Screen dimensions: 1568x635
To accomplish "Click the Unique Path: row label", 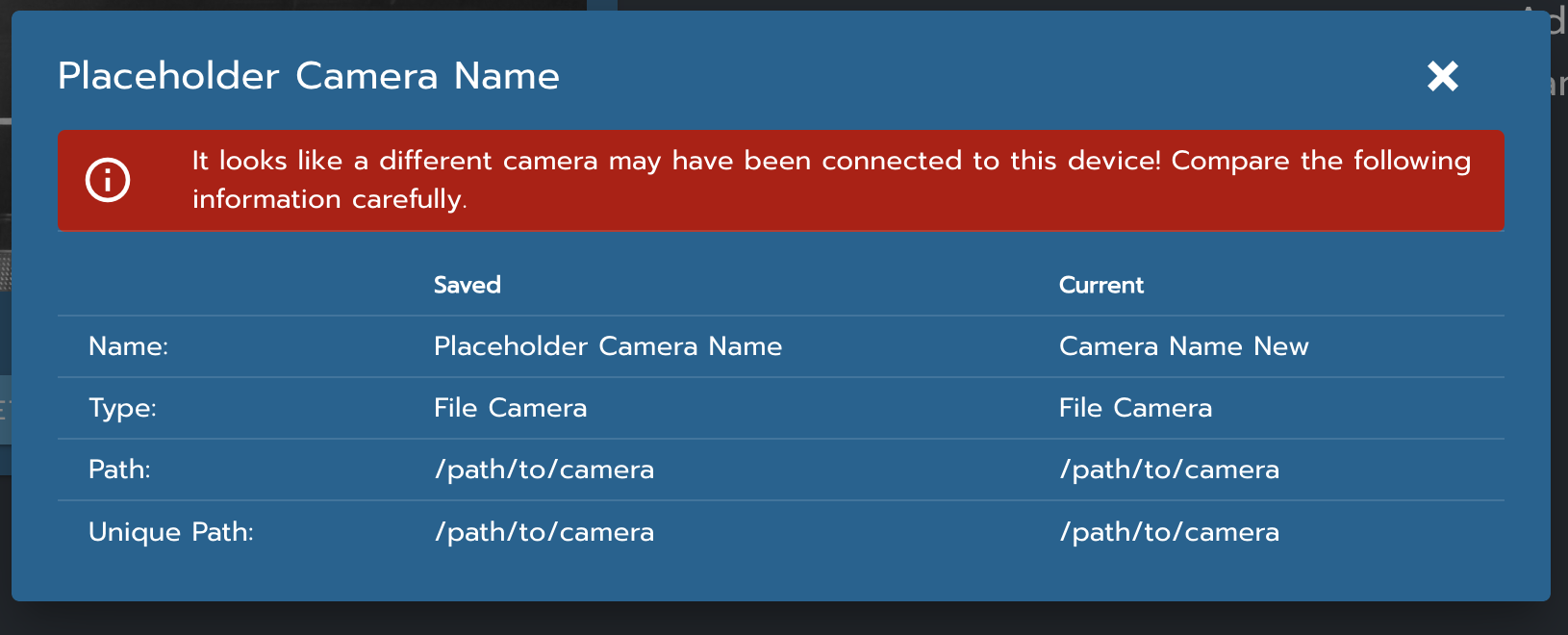I will point(170,532).
